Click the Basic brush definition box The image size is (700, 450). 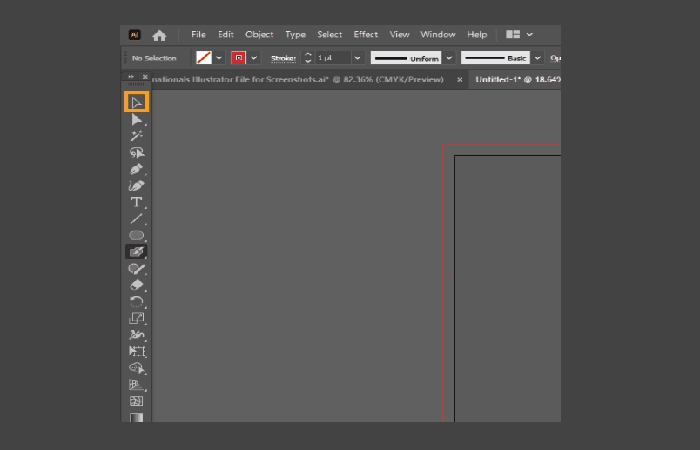tap(495, 58)
